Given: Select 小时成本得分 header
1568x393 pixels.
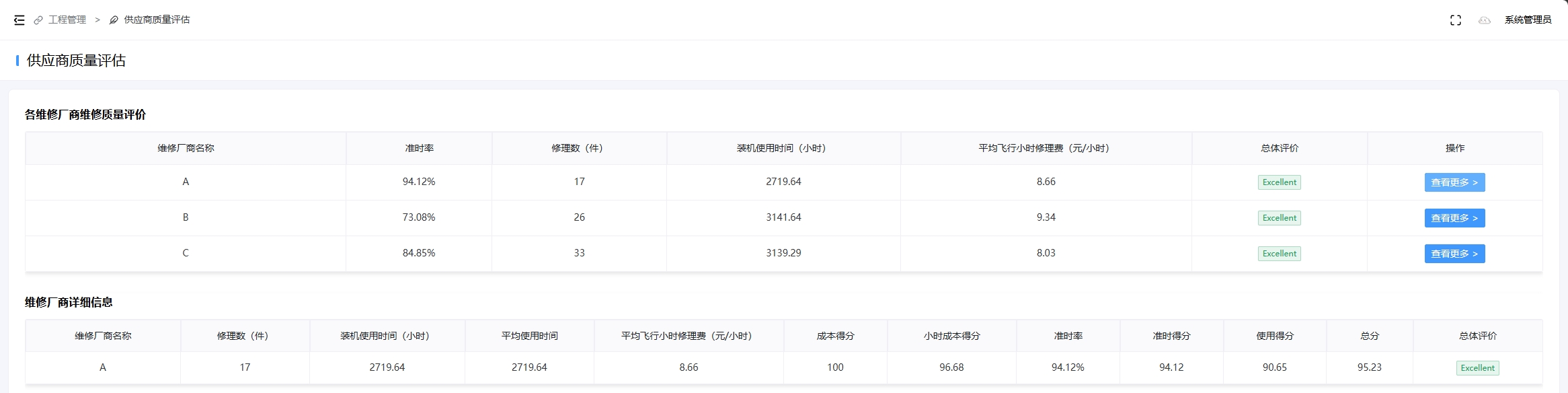Looking at the screenshot, I should (951, 336).
